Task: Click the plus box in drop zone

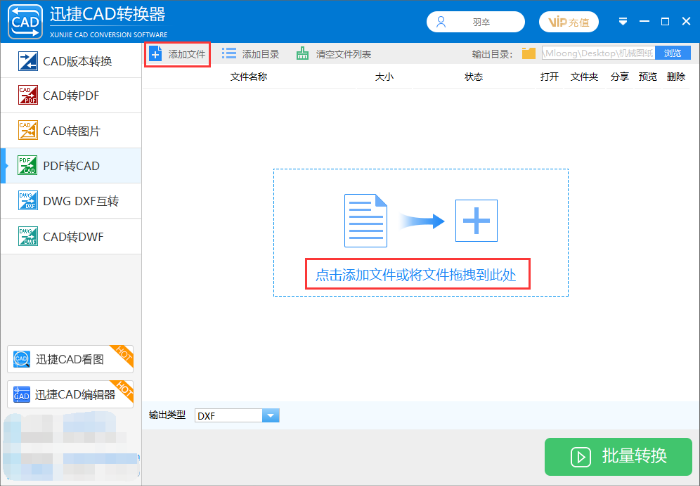Action: click(476, 220)
